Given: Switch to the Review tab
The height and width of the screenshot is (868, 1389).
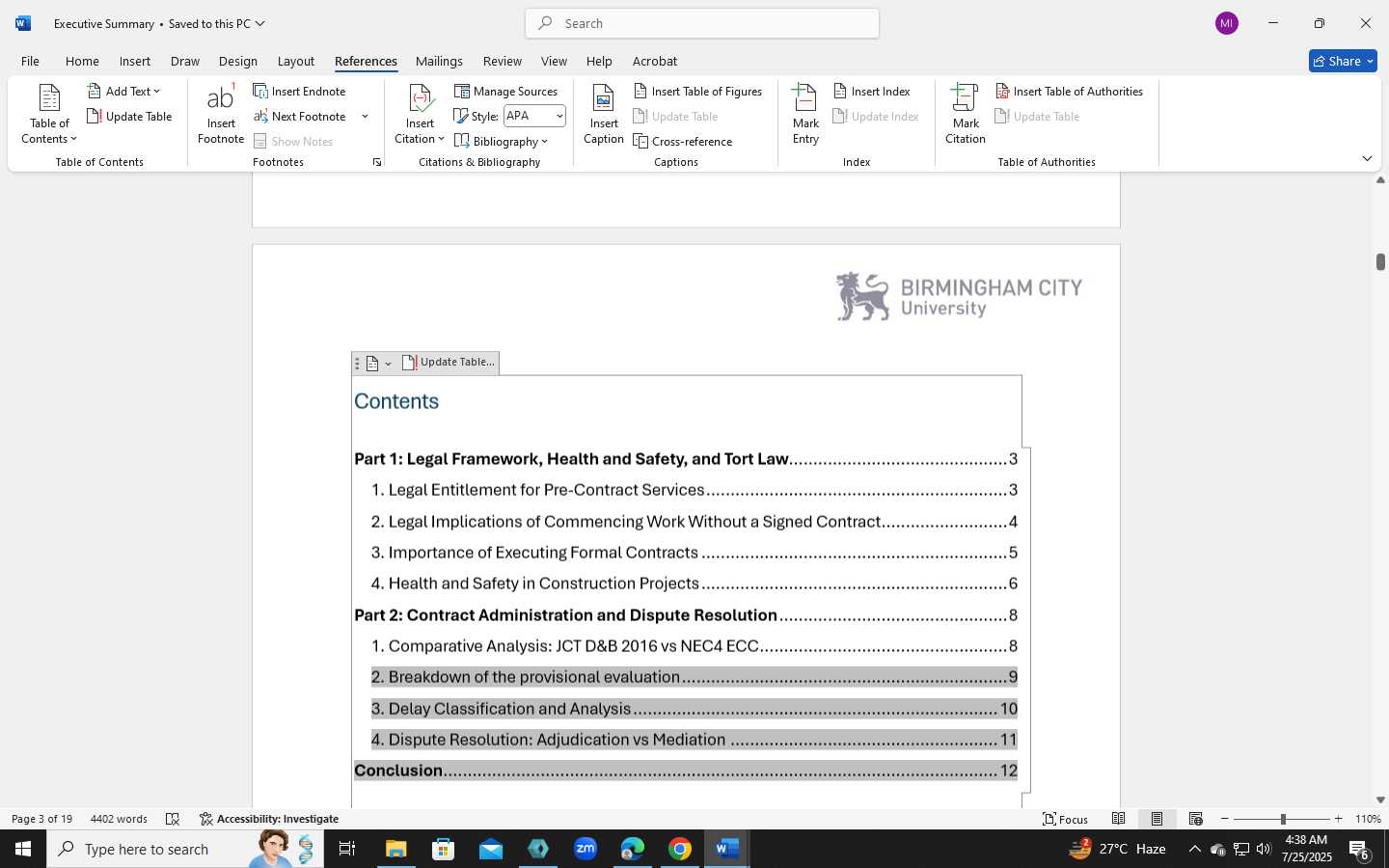Looking at the screenshot, I should click(x=503, y=61).
